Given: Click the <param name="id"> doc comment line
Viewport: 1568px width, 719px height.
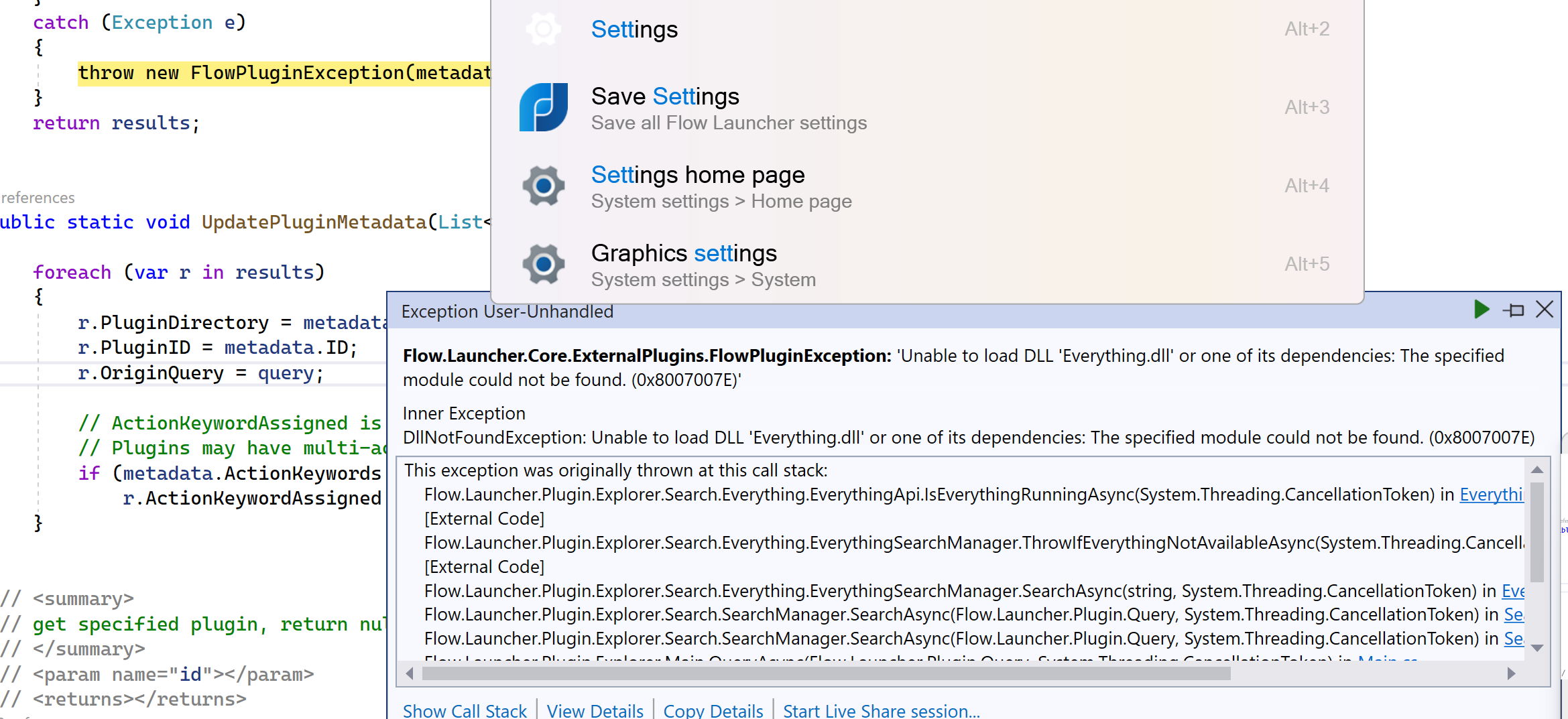Looking at the screenshot, I should (x=157, y=675).
